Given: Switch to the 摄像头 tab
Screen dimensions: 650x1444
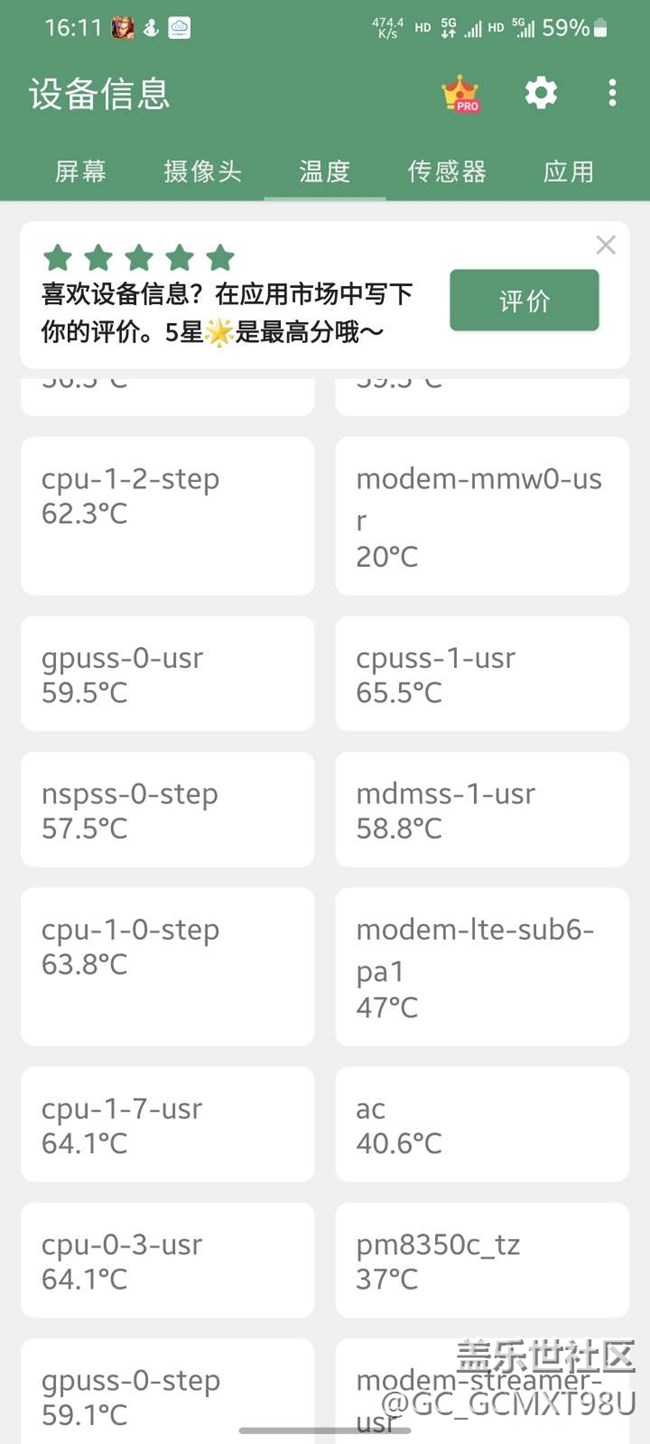Looking at the screenshot, I should pos(203,172).
